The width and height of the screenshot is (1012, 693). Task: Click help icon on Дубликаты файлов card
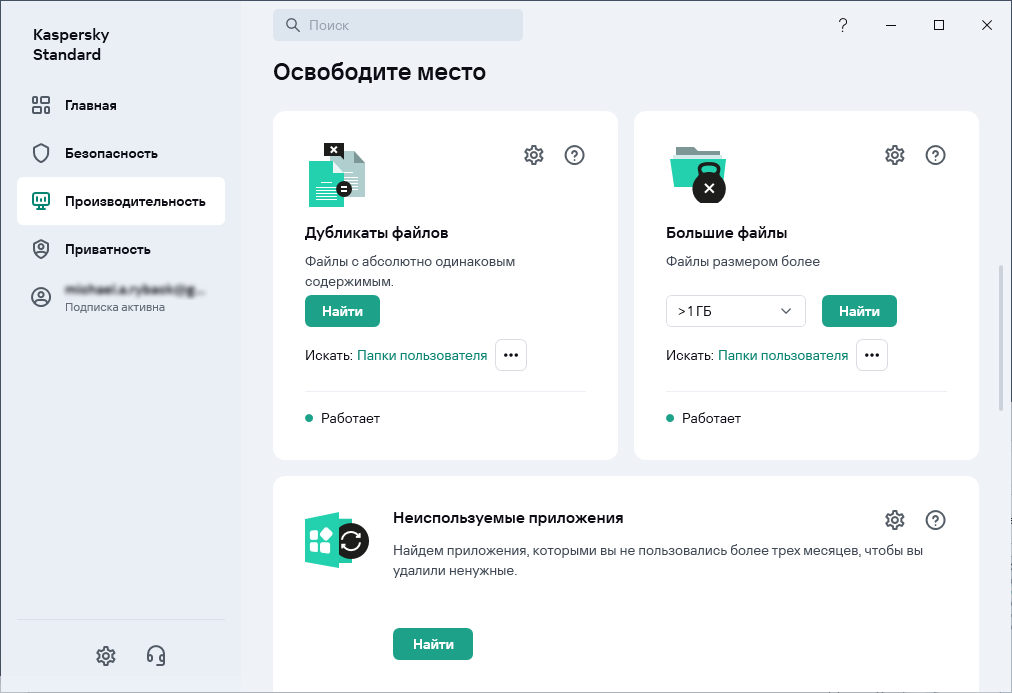coord(574,155)
